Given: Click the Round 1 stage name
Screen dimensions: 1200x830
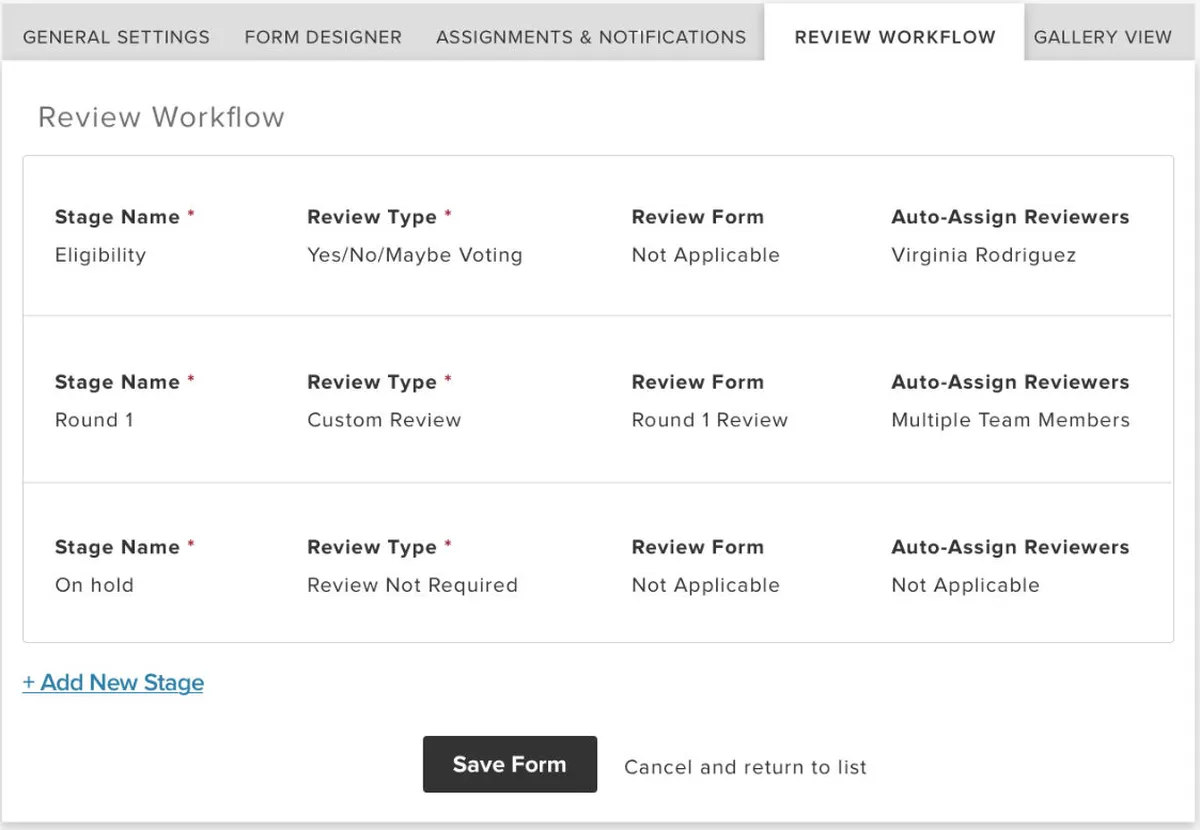Looking at the screenshot, I should [94, 420].
